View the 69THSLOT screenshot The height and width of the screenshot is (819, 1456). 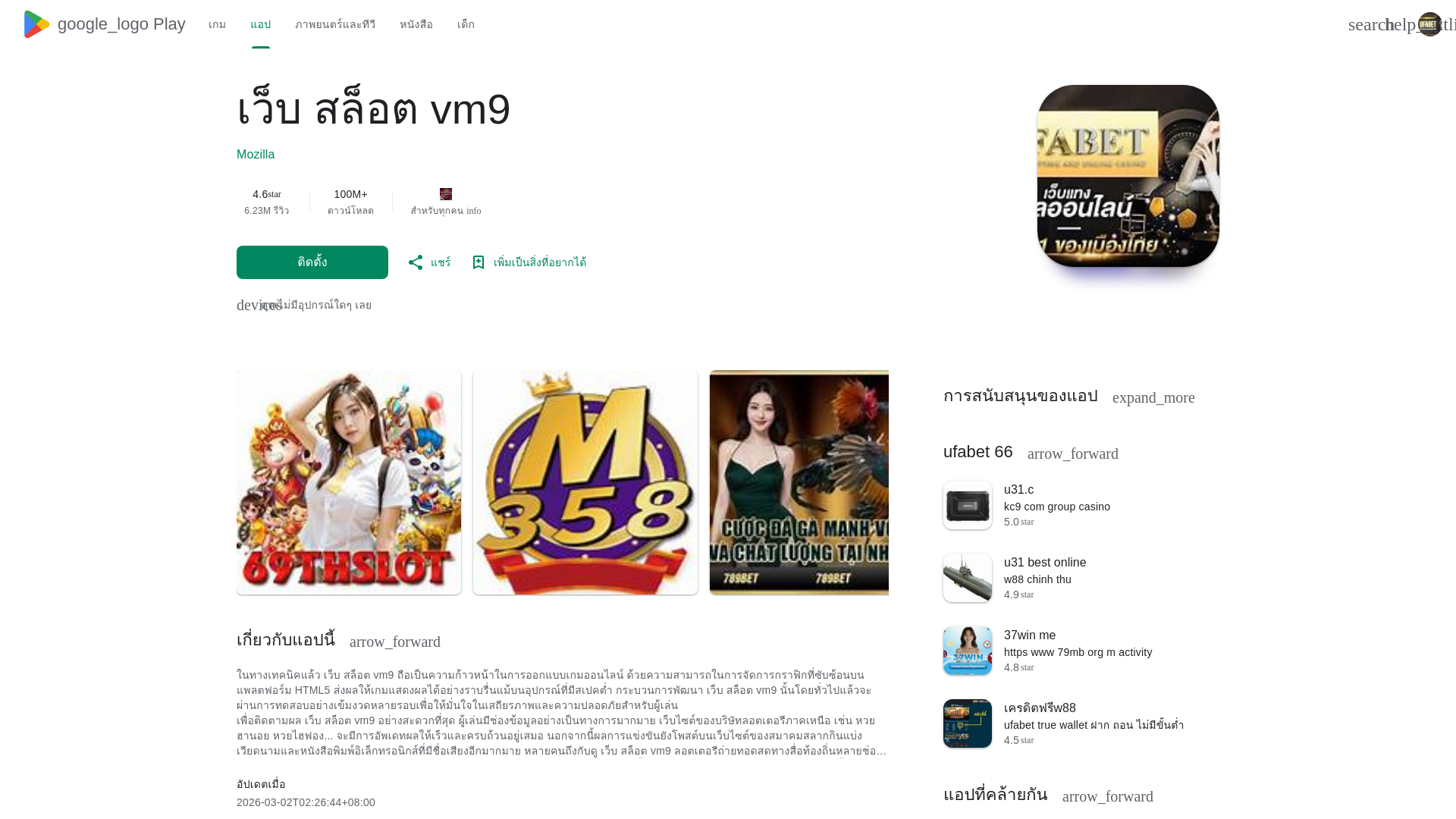[x=349, y=482]
